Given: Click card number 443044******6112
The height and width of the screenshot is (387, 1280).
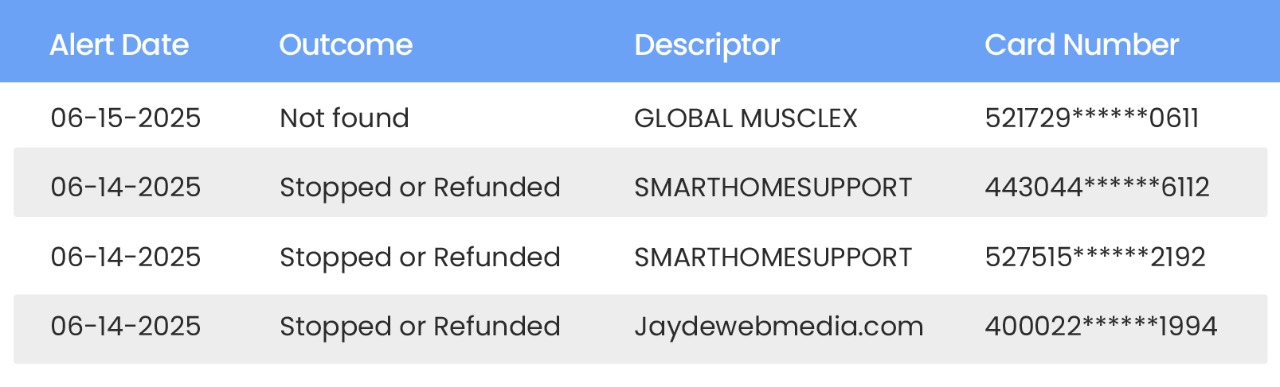Looking at the screenshot, I should click(1097, 187).
